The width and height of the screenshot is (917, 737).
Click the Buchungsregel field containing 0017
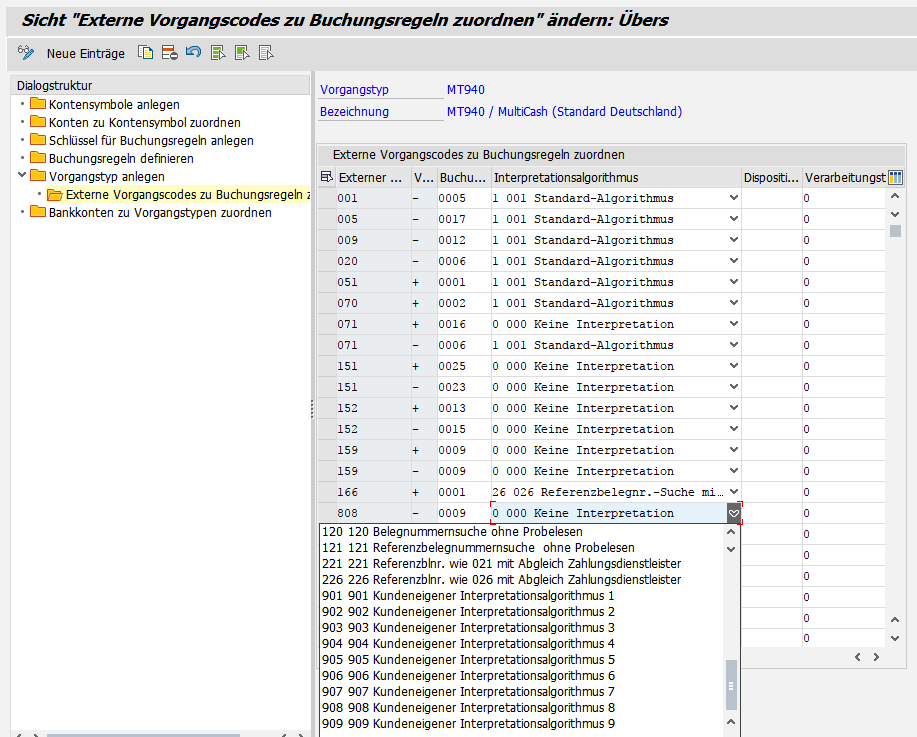pyautogui.click(x=452, y=219)
